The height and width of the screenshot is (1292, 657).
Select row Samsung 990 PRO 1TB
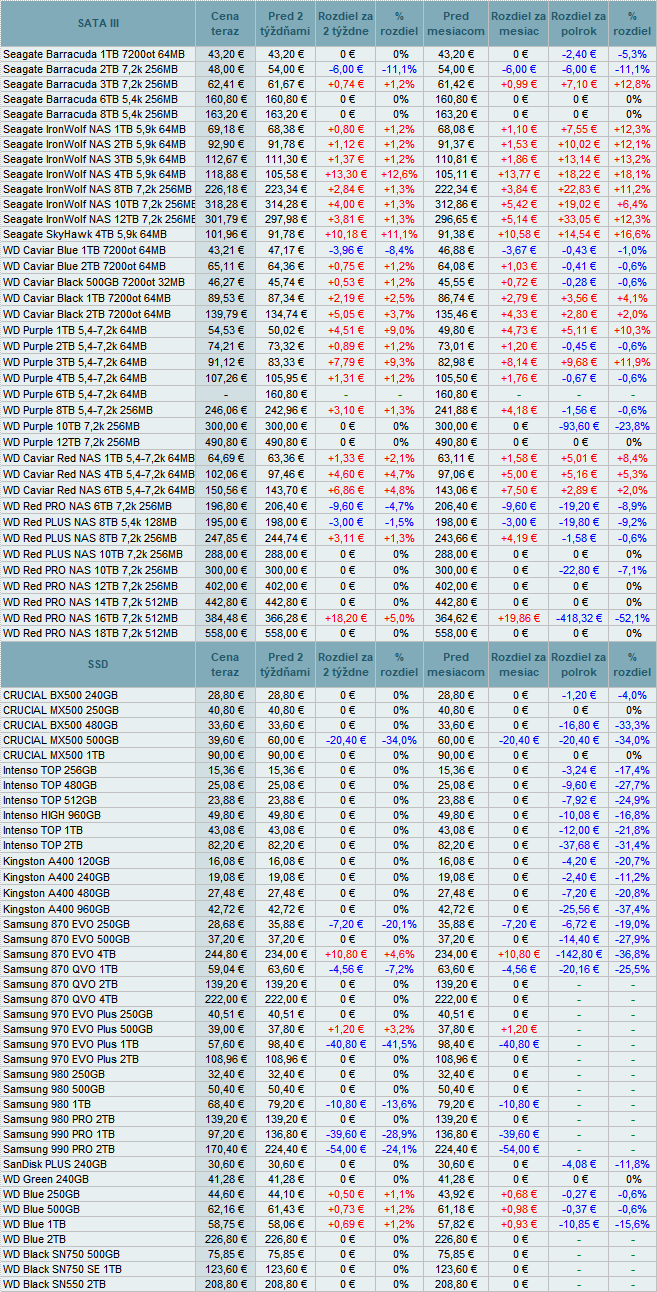click(x=328, y=1135)
